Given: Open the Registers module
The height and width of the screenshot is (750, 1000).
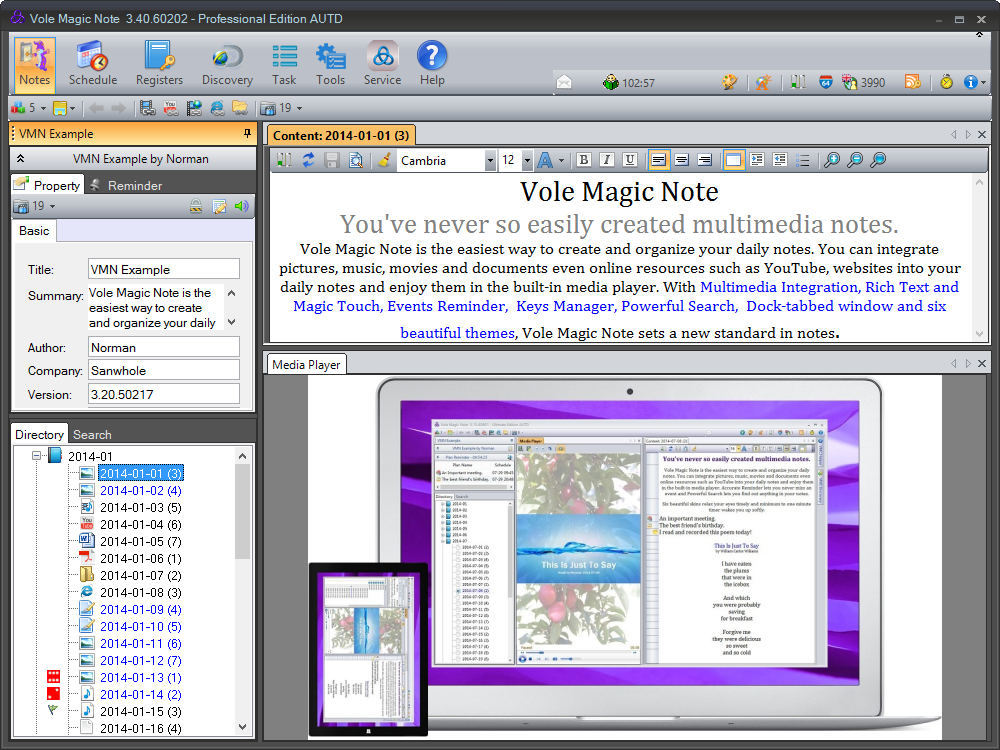Looking at the screenshot, I should tap(159, 62).
